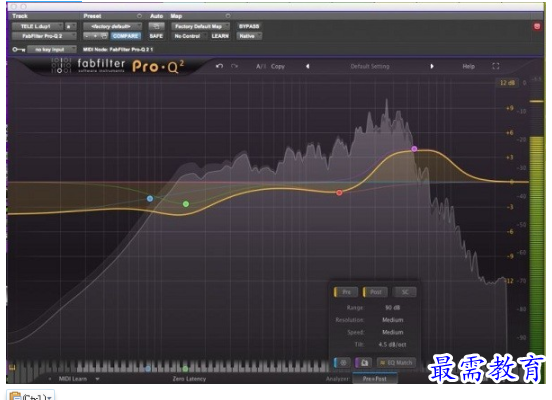Change the analyzer Range 90 dB value
The width and height of the screenshot is (552, 400).
click(x=393, y=308)
